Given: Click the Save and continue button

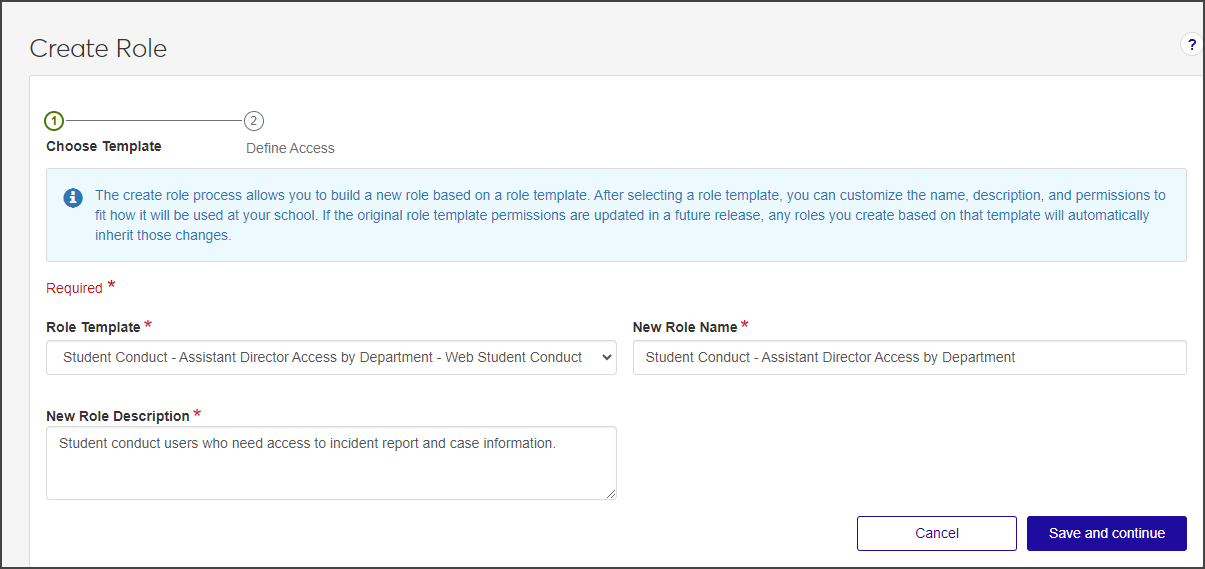Looking at the screenshot, I should tap(1106, 533).
